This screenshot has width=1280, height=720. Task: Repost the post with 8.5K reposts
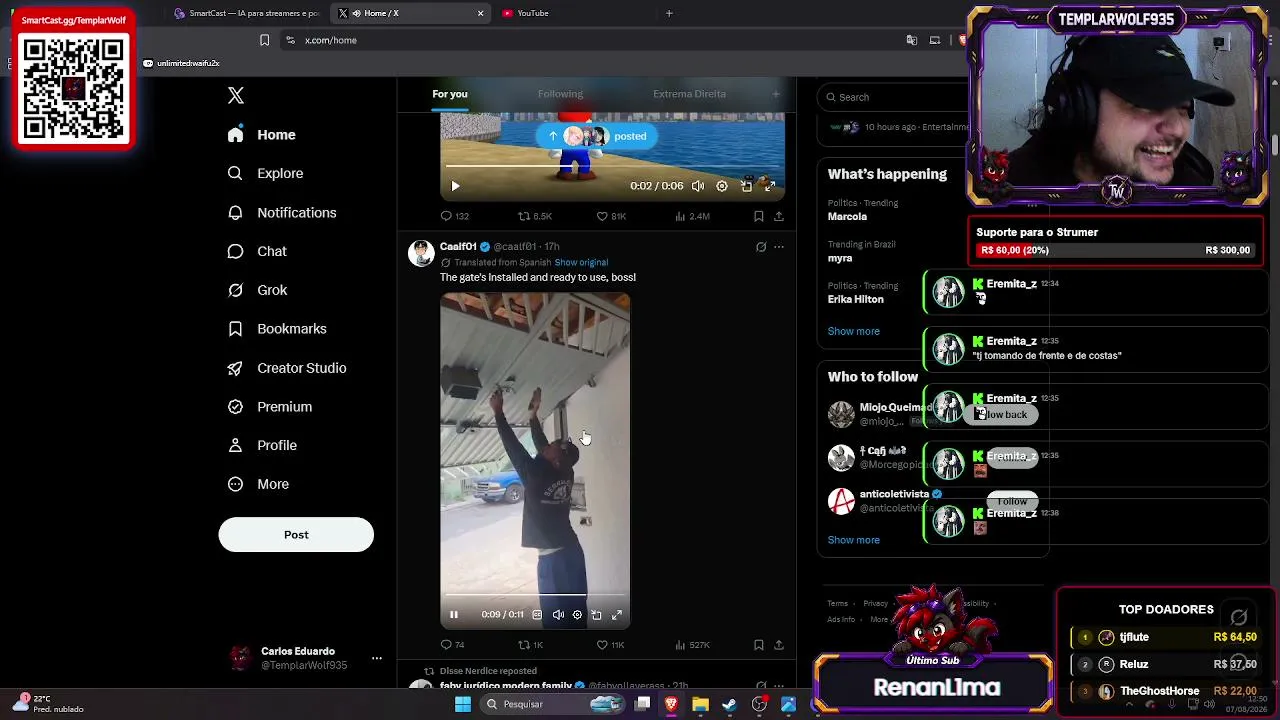[x=535, y=216]
